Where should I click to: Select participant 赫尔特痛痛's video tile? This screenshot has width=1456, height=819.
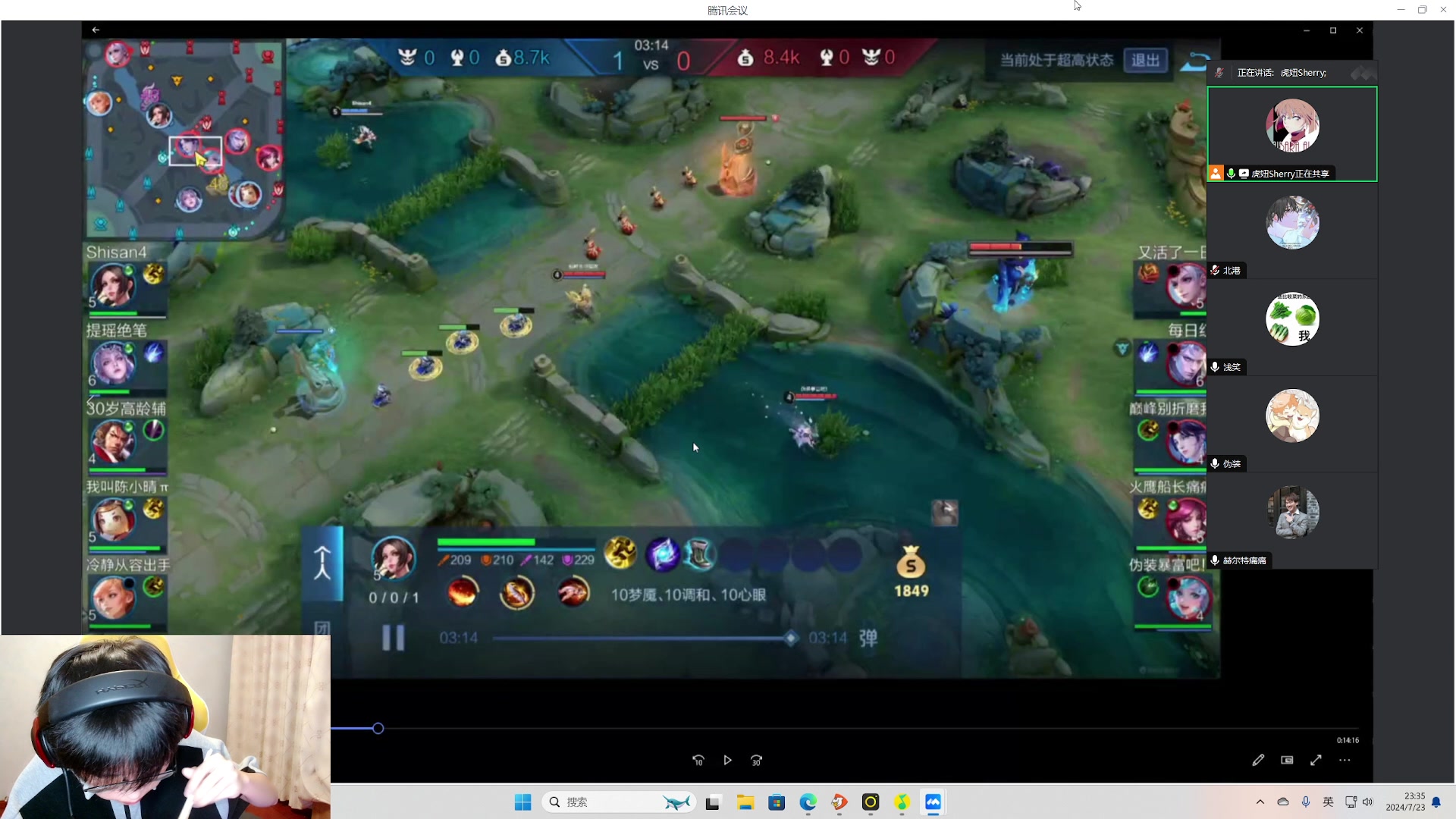(1292, 521)
